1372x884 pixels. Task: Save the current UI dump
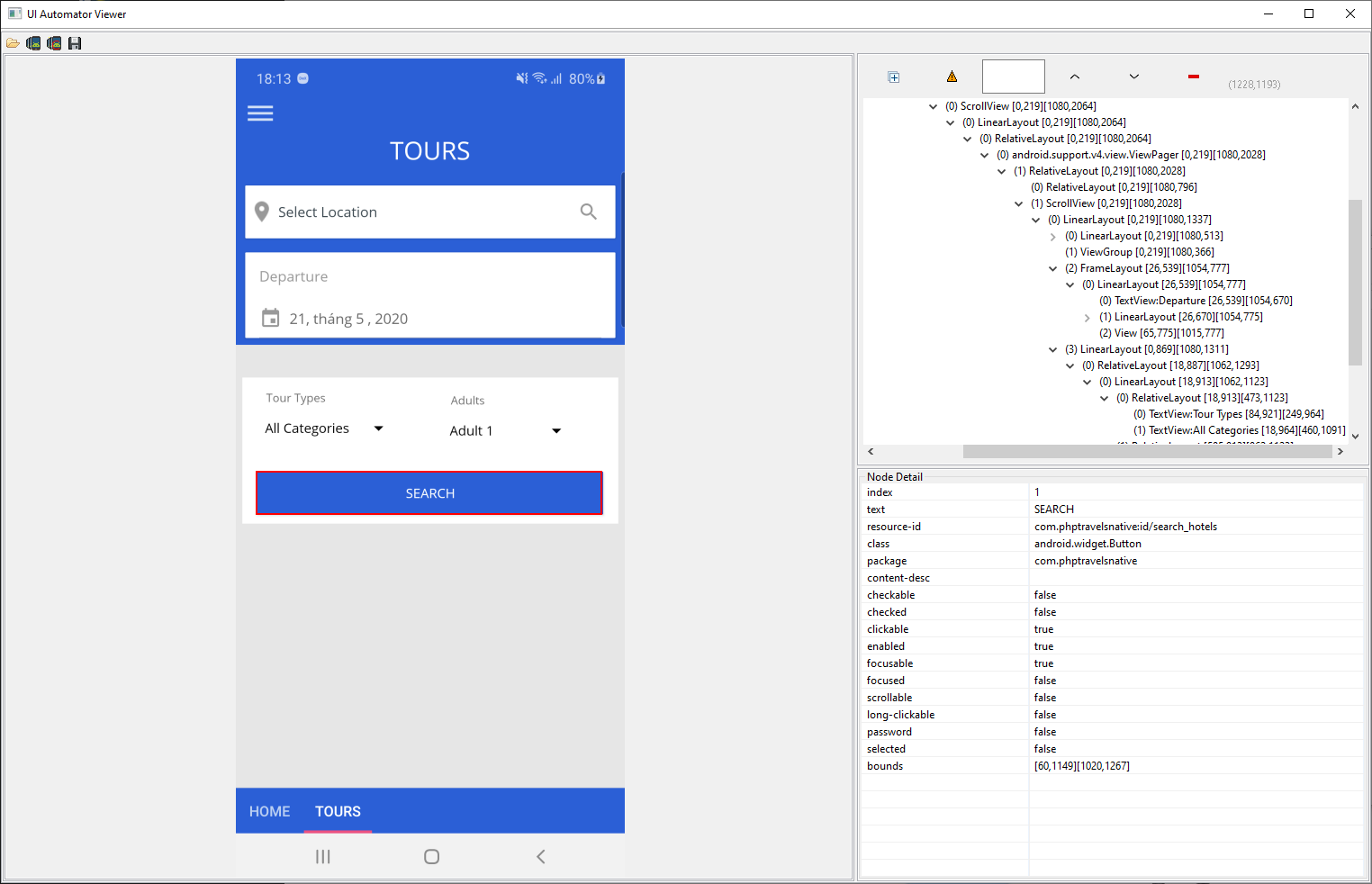pos(75,43)
